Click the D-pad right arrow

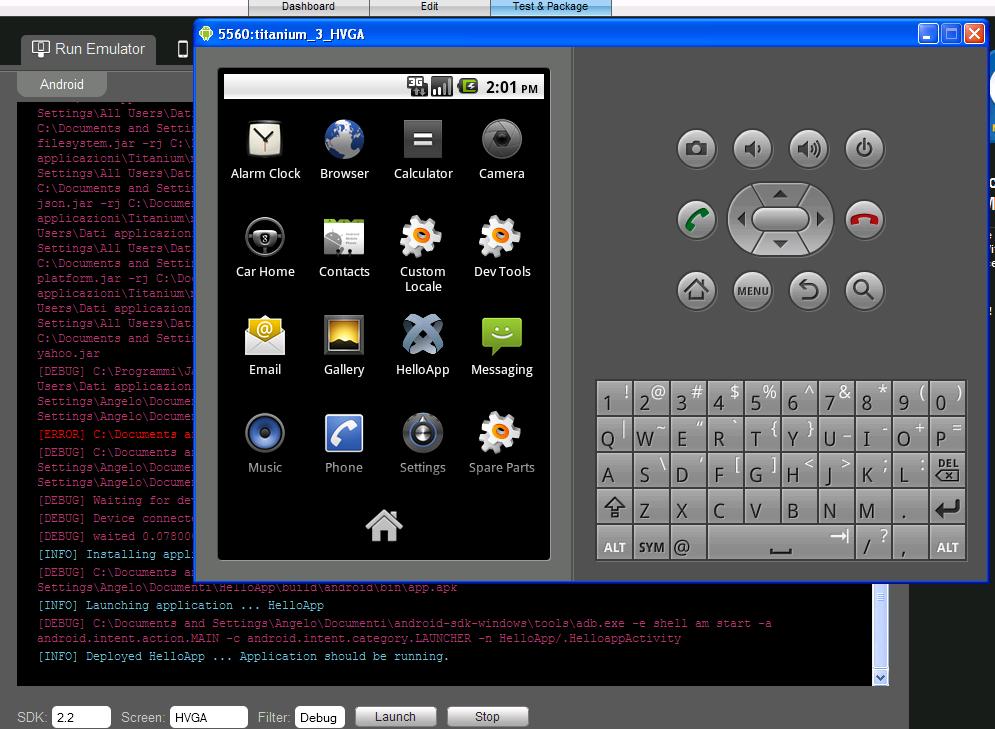pyautogui.click(x=820, y=220)
